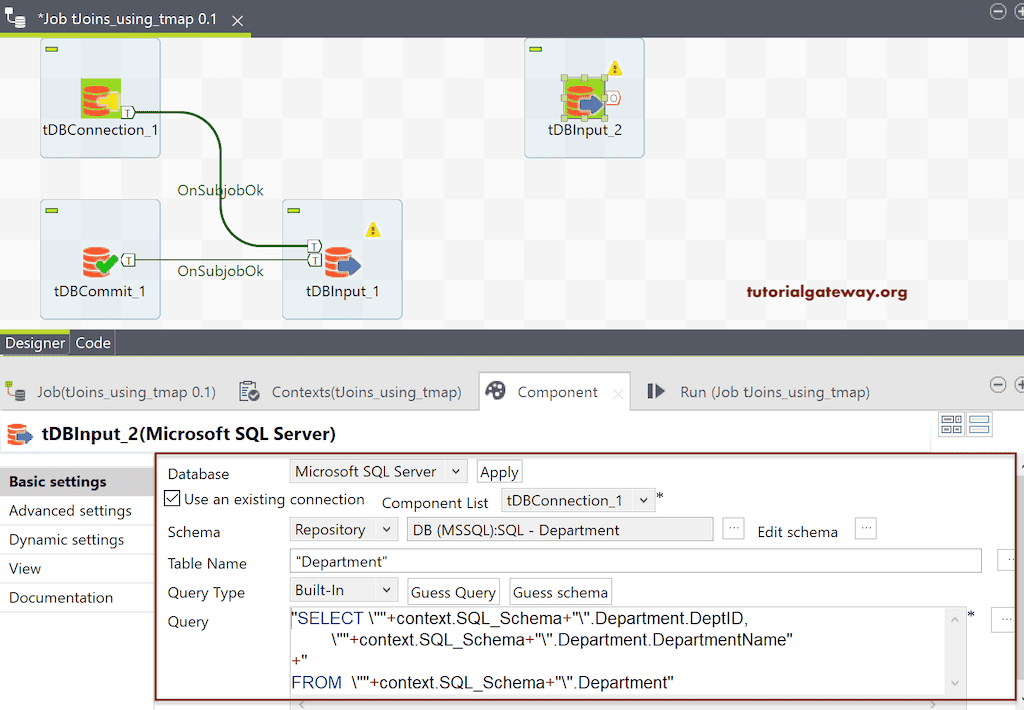The image size is (1024, 710).
Task: Open the Edit schema ellipsis button
Action: pyautogui.click(x=865, y=529)
